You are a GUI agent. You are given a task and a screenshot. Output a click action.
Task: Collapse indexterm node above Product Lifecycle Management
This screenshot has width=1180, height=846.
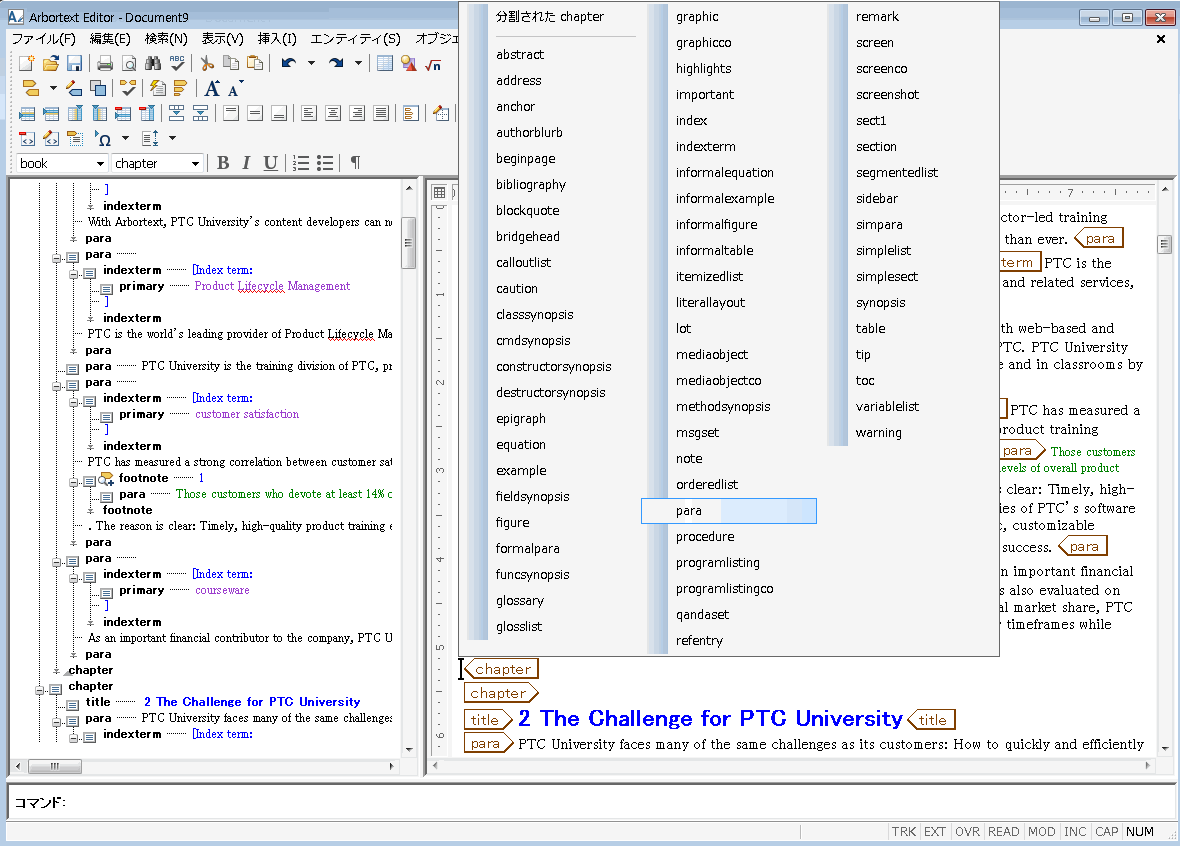73,274
